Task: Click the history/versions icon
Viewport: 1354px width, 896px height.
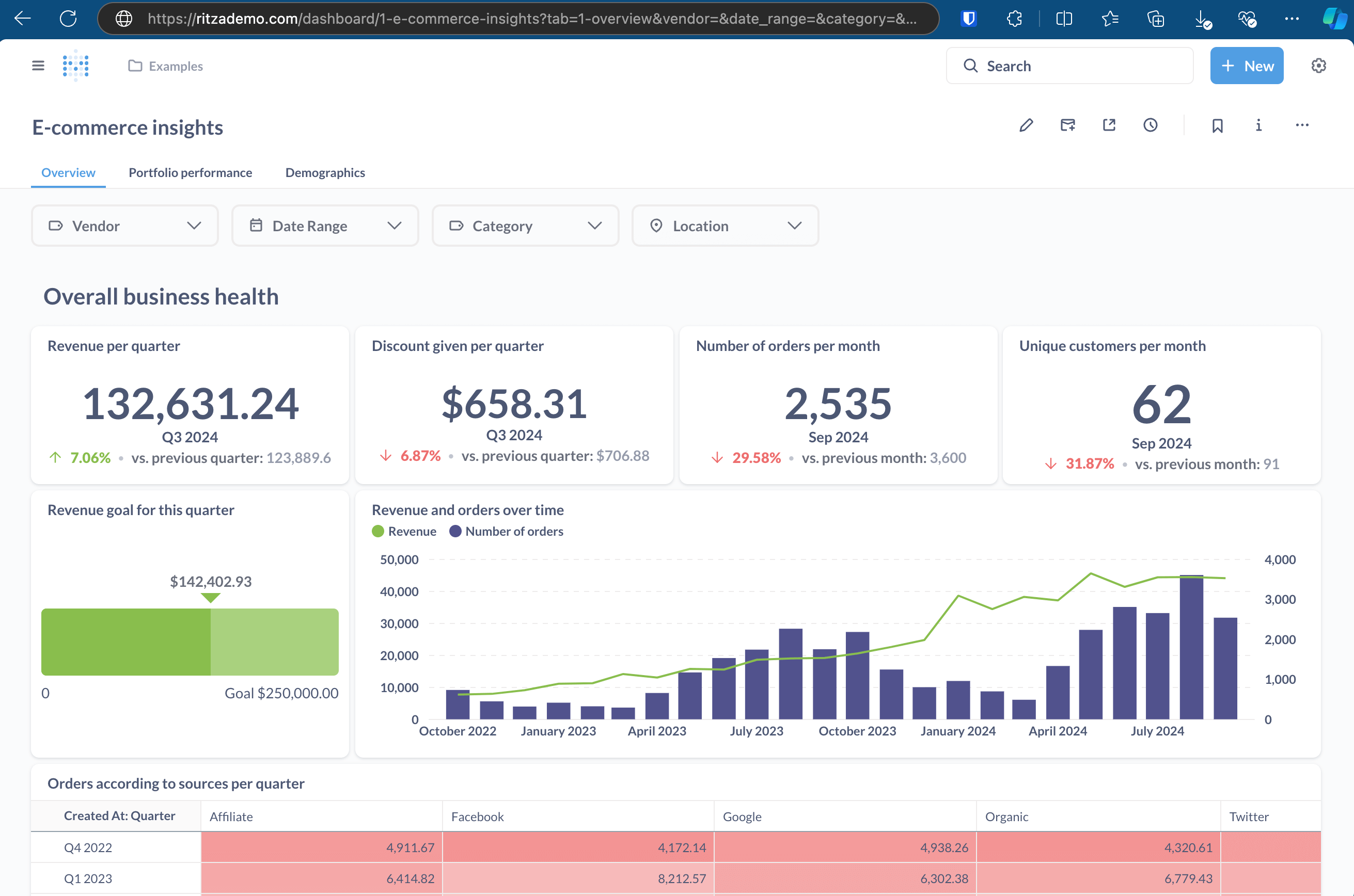Action: [x=1150, y=125]
